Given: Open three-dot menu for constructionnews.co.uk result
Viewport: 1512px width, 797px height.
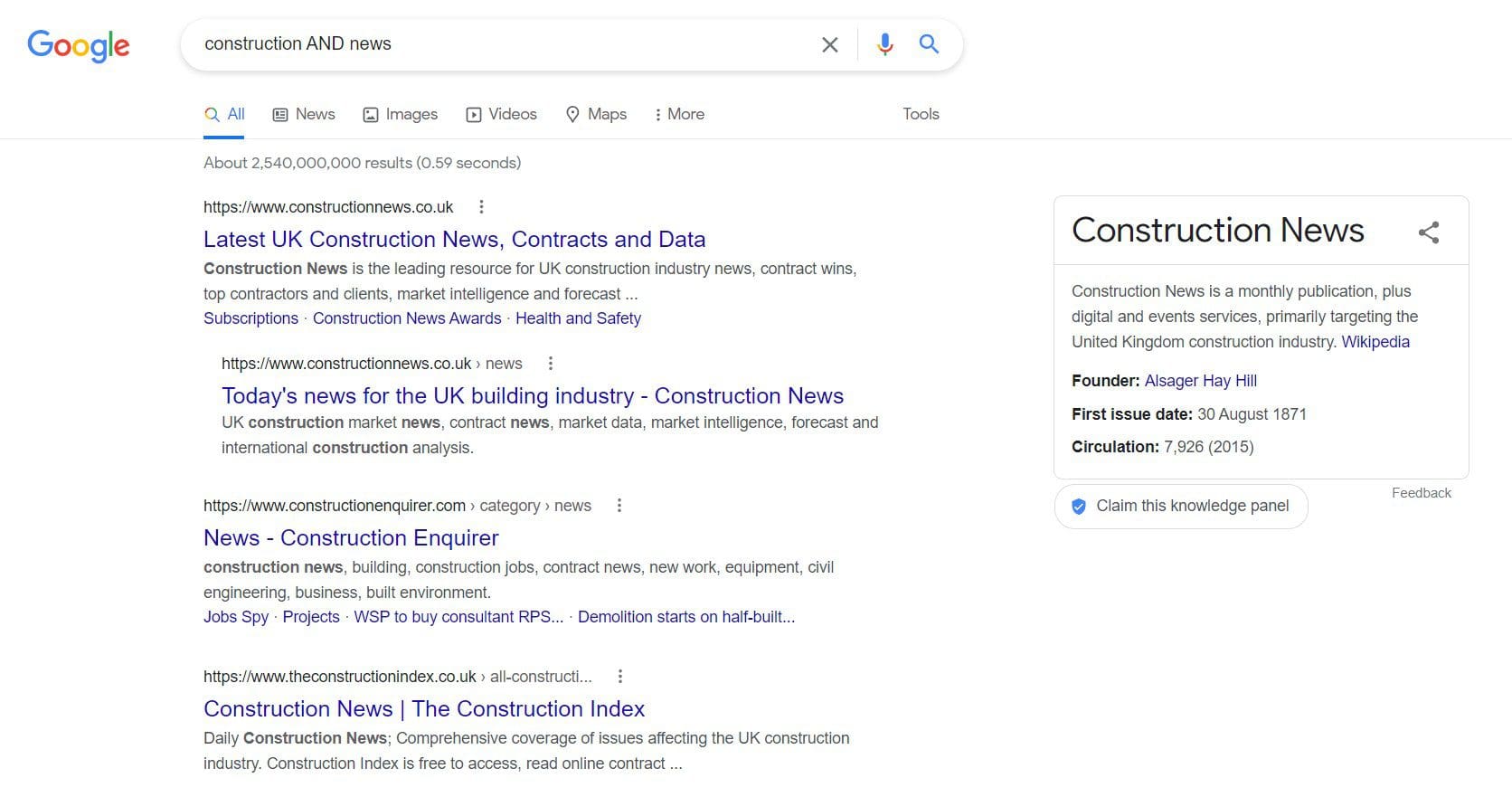Looking at the screenshot, I should 481,207.
